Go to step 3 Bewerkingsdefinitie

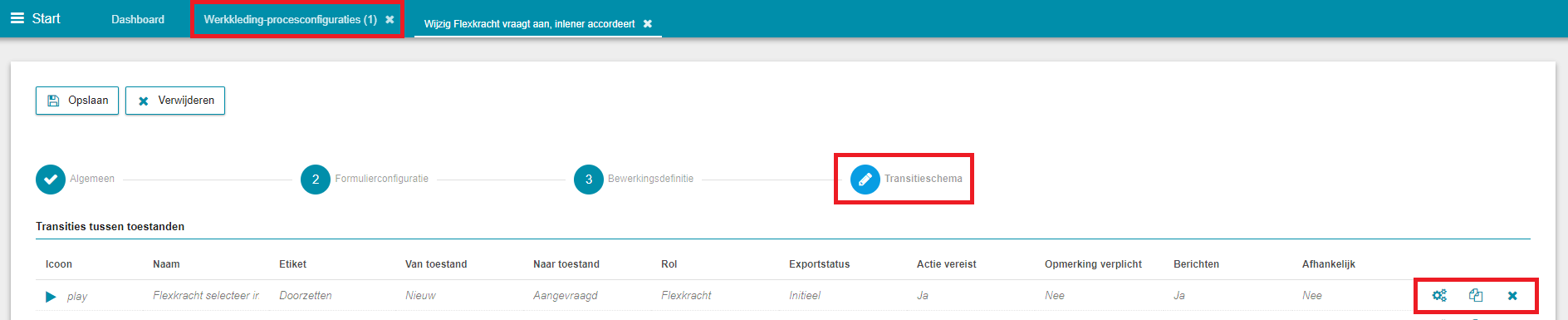589,179
